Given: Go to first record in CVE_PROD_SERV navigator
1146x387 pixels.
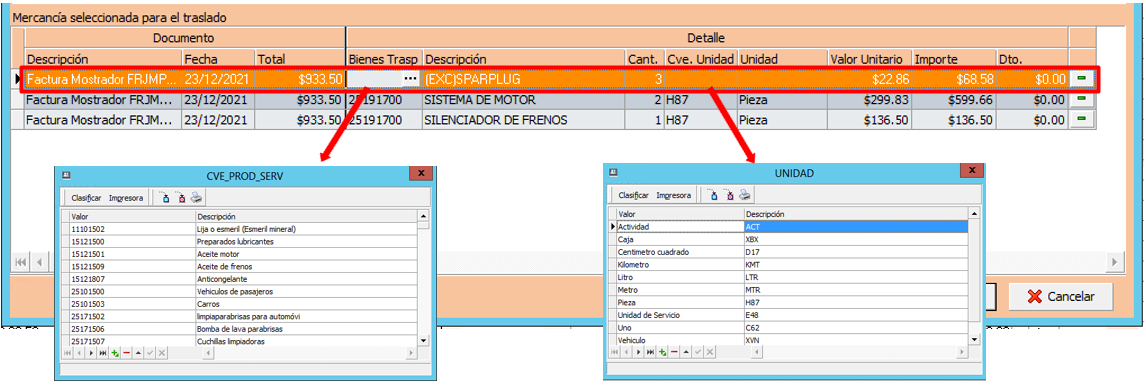Looking at the screenshot, I should tap(67, 353).
